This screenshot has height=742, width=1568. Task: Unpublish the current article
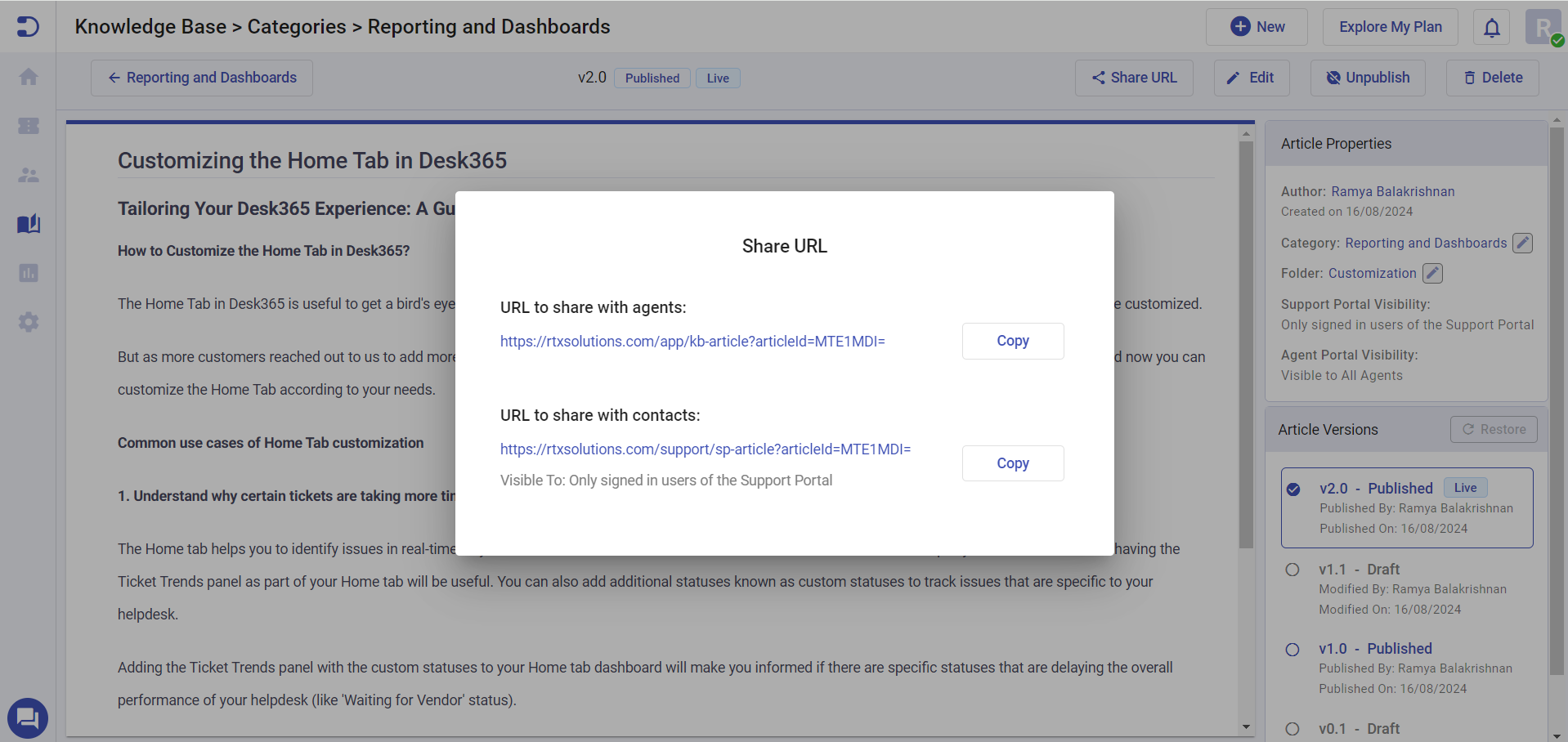tap(1367, 78)
